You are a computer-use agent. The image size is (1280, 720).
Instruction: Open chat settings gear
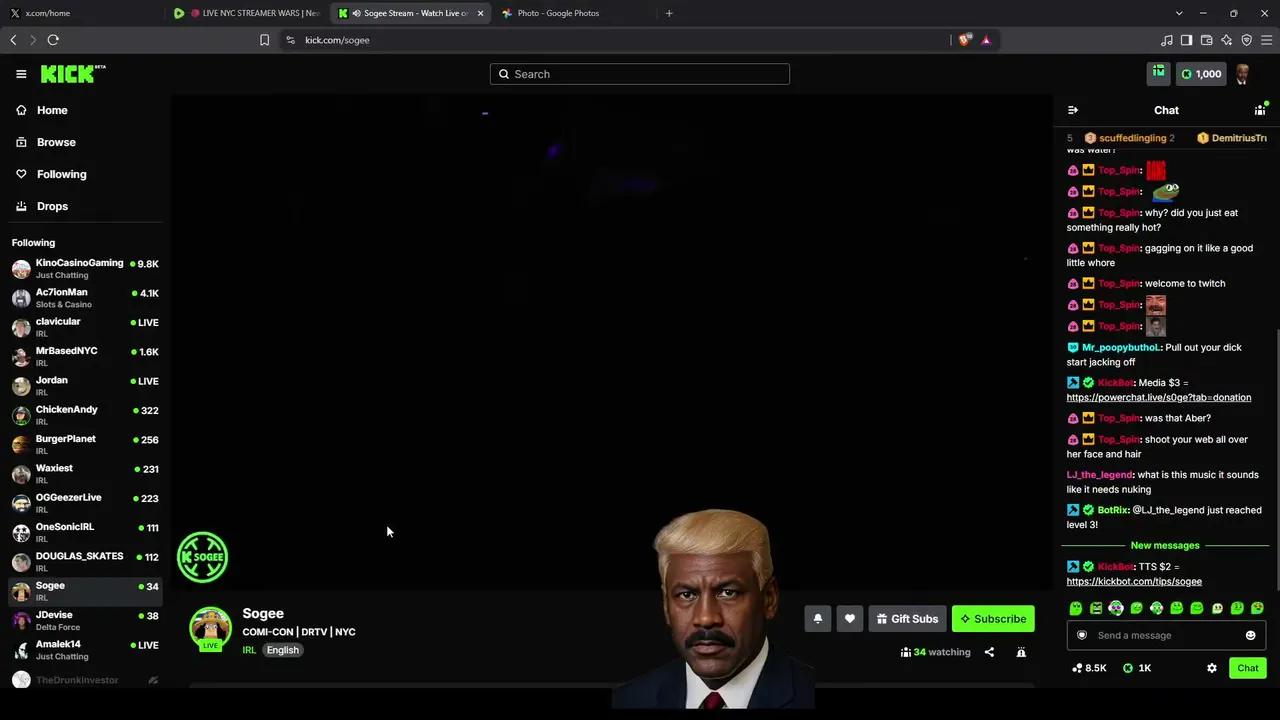(x=1212, y=668)
